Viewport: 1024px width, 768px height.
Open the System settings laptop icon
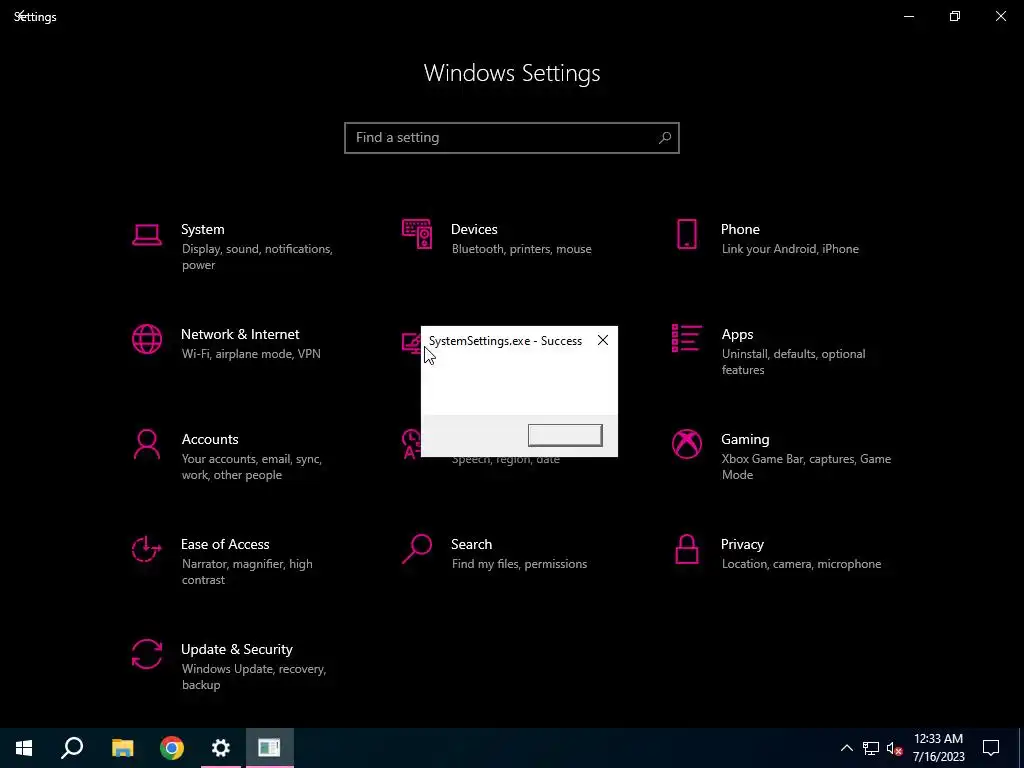click(147, 235)
